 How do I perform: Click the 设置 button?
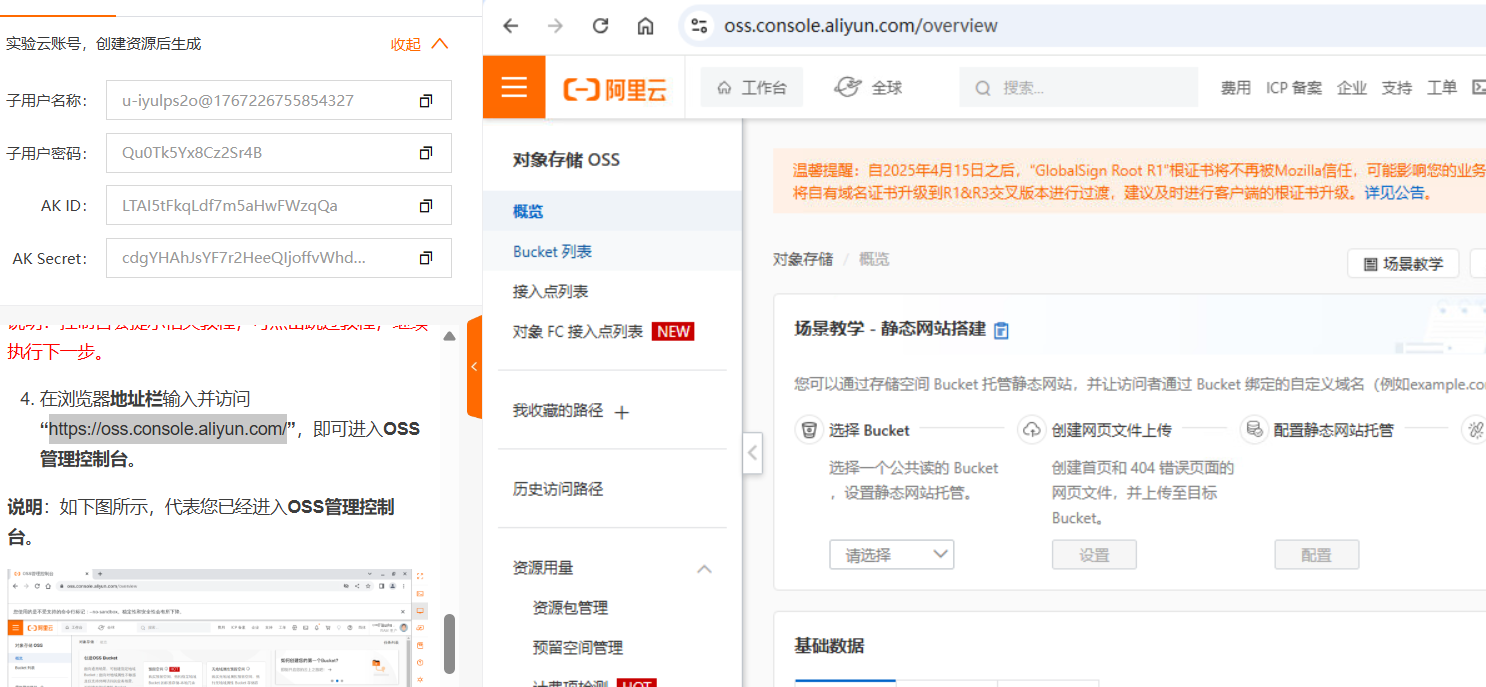click(x=1094, y=555)
